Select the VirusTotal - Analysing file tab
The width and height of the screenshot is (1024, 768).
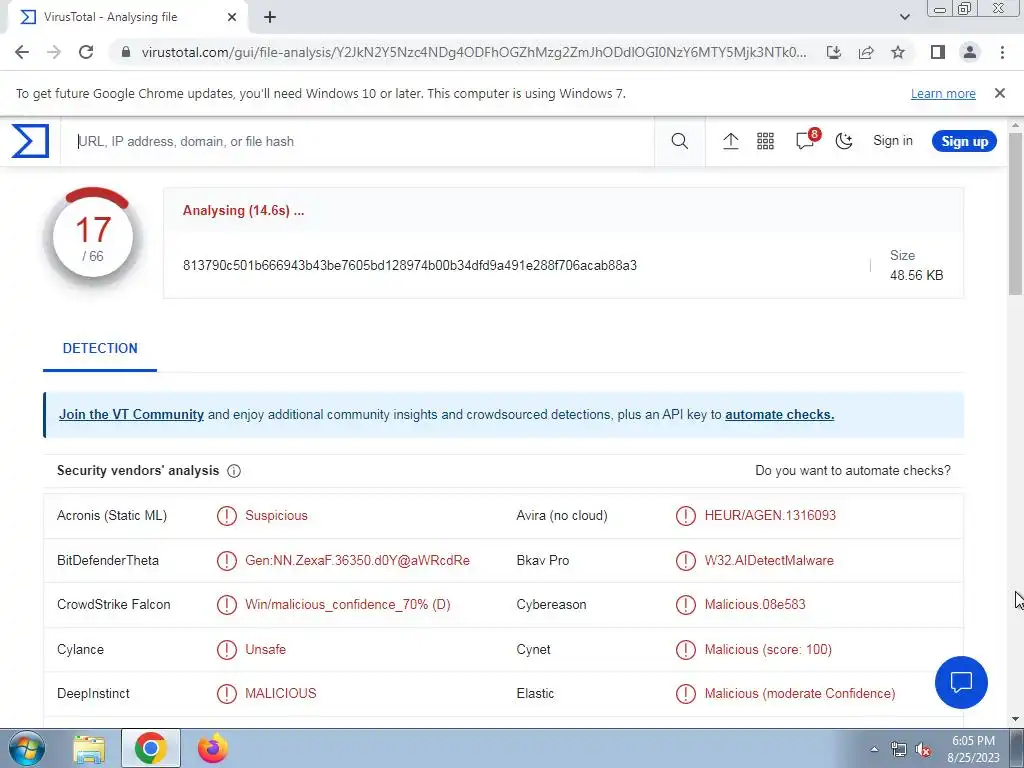click(128, 17)
